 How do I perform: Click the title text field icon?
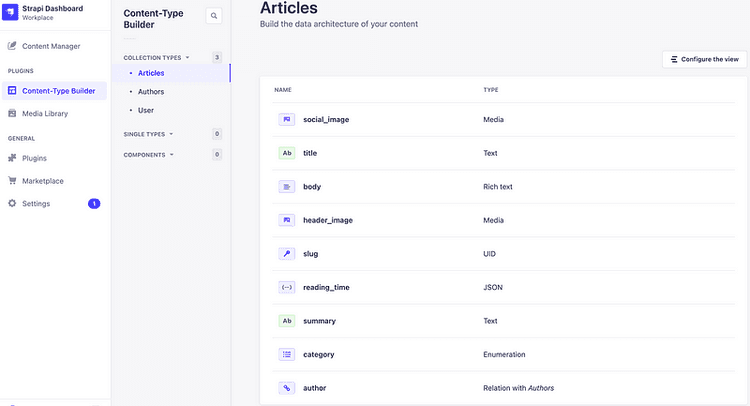[x=286, y=153]
